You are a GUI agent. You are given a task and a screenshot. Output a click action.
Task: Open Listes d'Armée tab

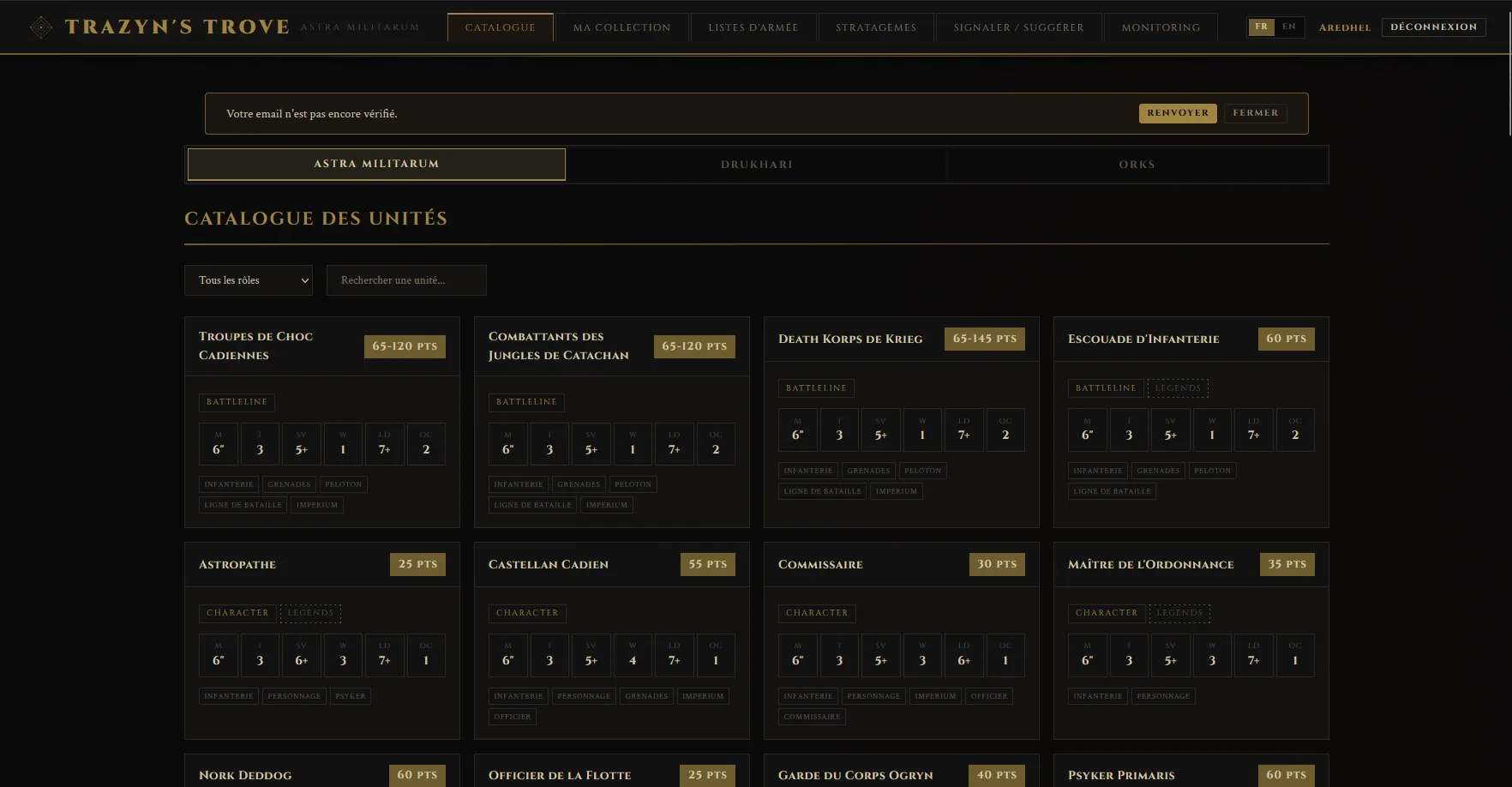point(753,27)
